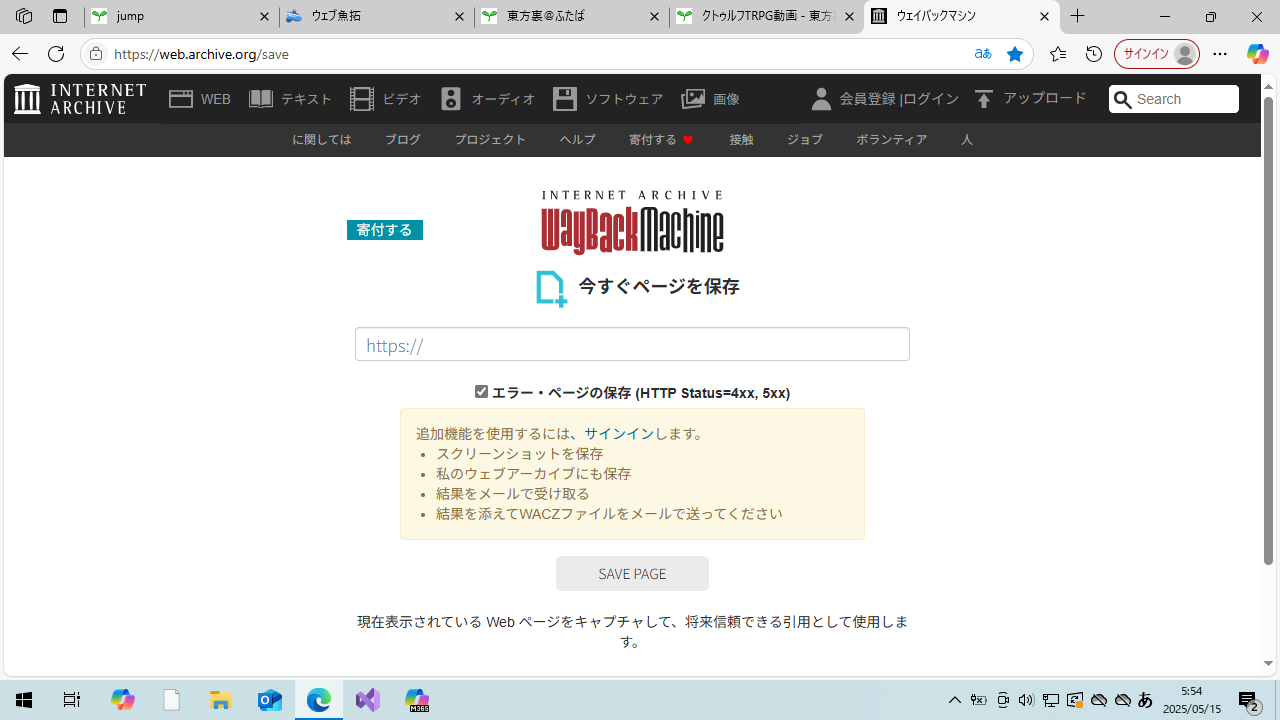Click the browser translate page icon

(983, 54)
